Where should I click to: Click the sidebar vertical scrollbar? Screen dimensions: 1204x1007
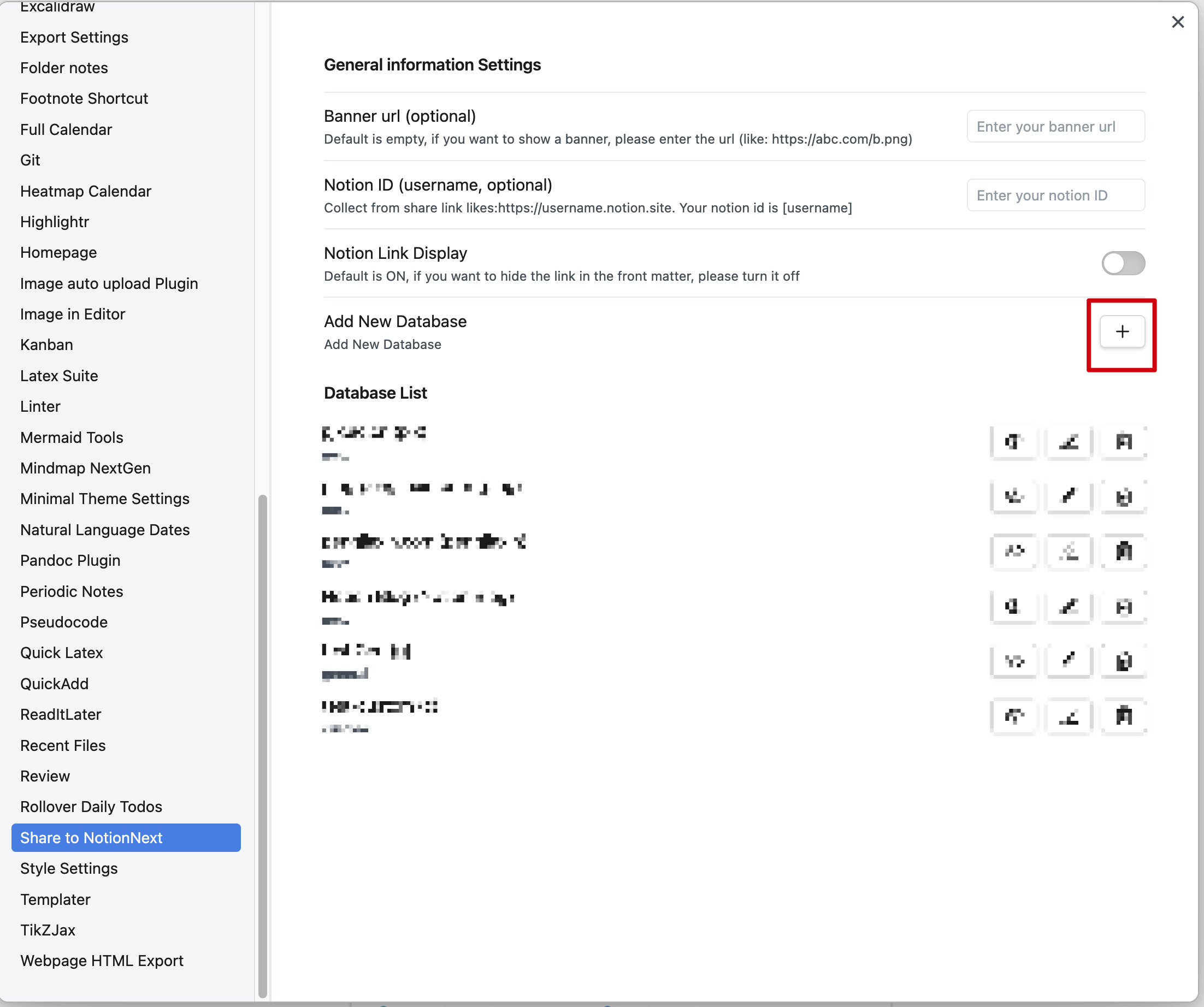pos(263,745)
